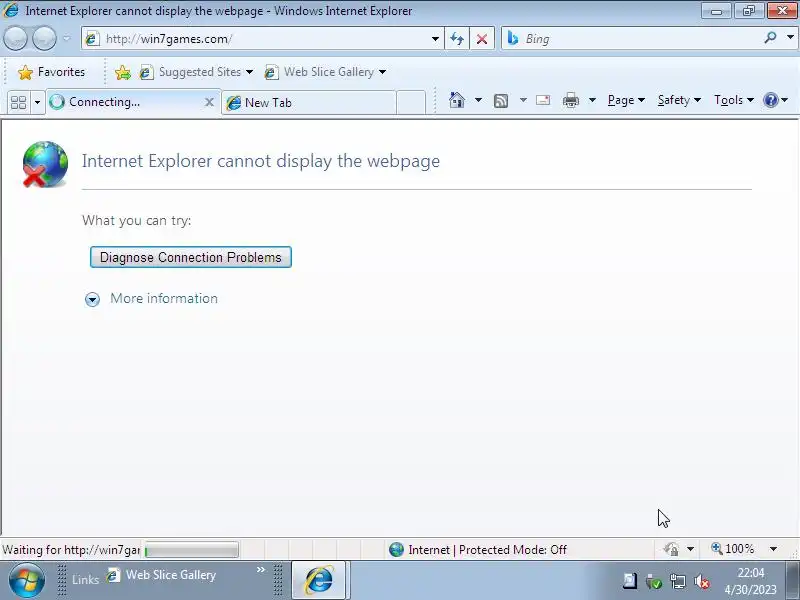Click the Links toolbar label on taskbar
800x600 pixels.
(x=85, y=580)
